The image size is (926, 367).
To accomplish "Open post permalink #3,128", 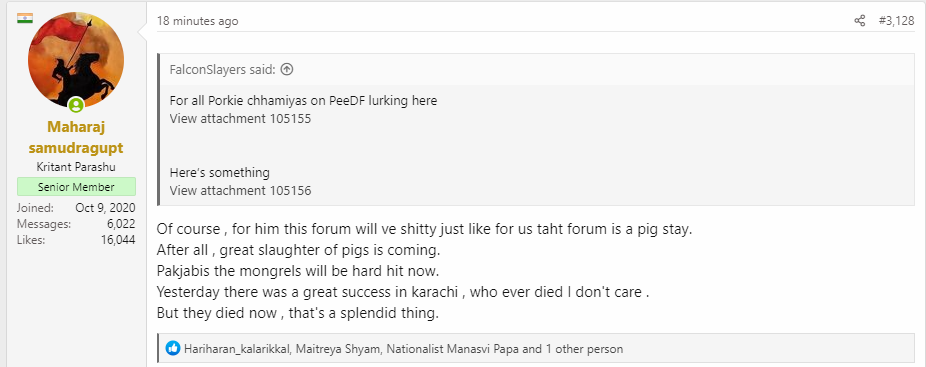I will 896,21.
